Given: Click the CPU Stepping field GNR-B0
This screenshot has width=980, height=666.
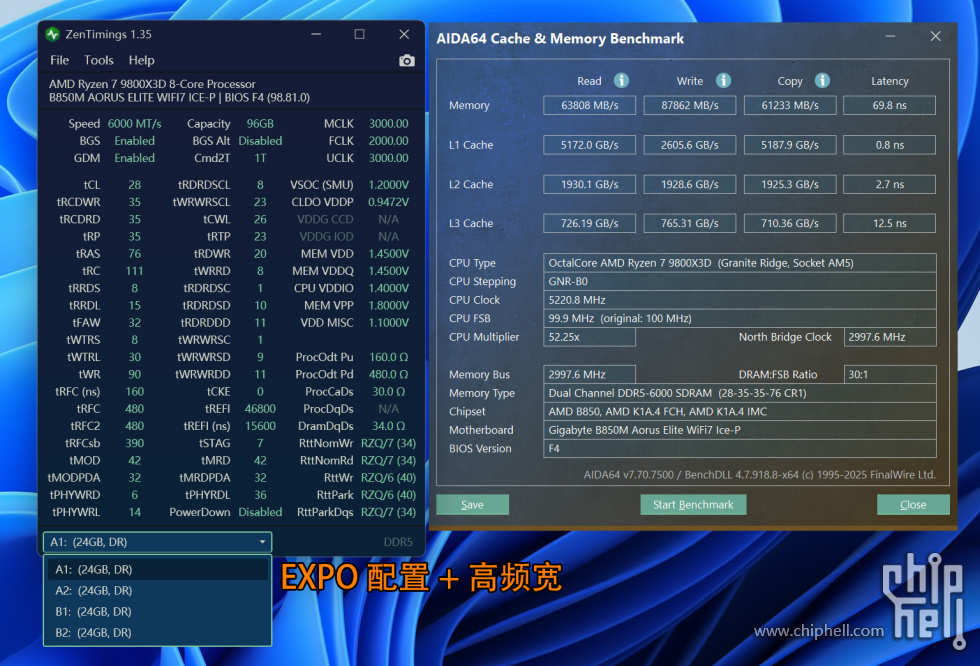Looking at the screenshot, I should point(740,281).
